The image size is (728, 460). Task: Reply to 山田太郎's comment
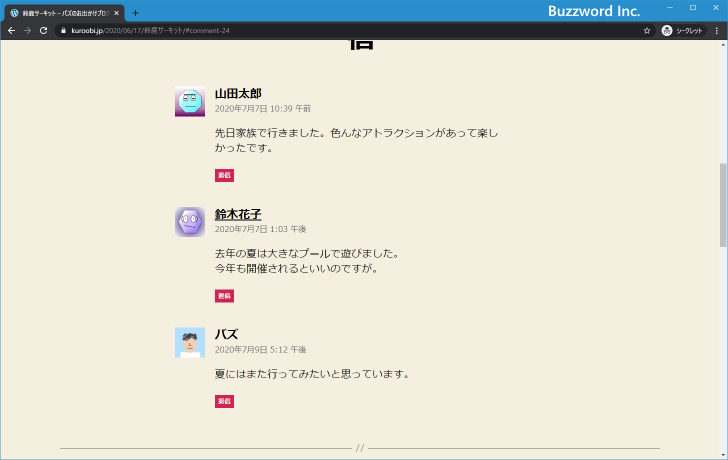coord(224,176)
